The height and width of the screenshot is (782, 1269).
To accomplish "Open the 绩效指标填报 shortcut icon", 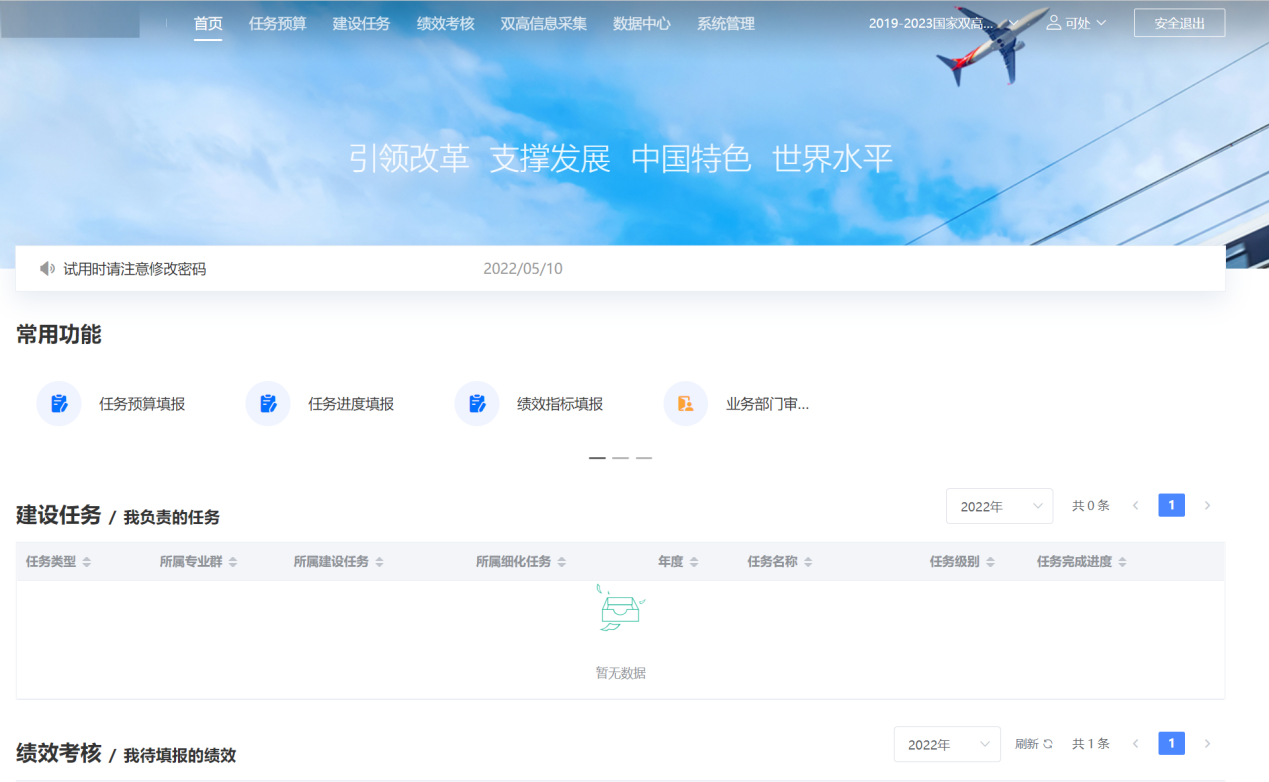I will [477, 404].
